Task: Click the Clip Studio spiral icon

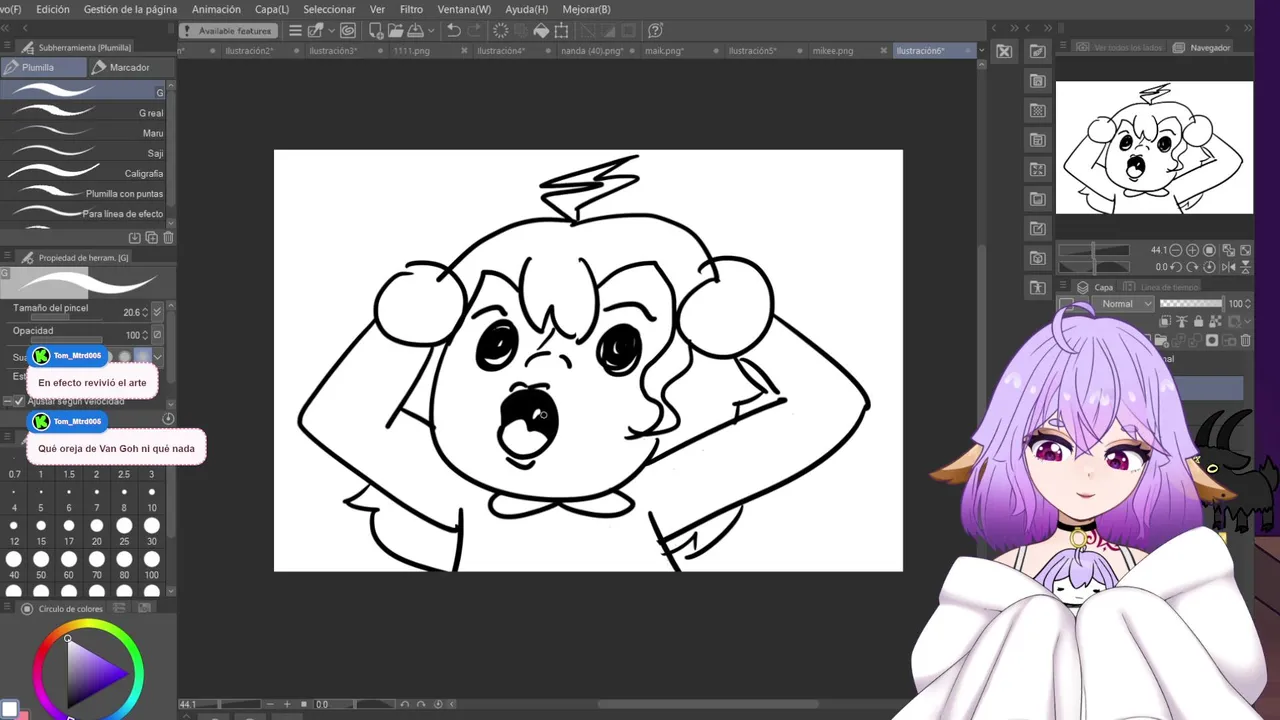Action: pos(348,31)
